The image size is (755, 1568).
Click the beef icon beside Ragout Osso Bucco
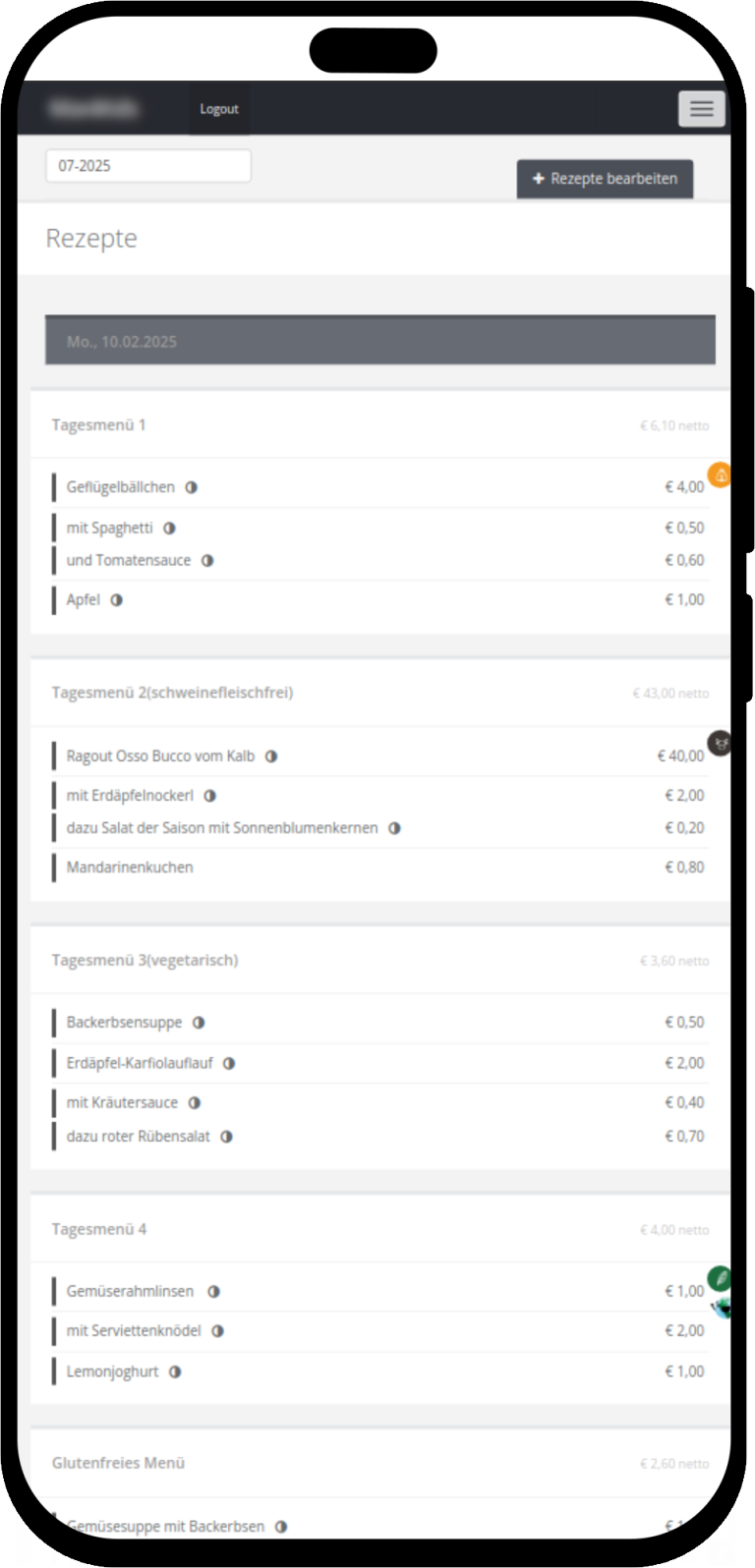click(720, 744)
